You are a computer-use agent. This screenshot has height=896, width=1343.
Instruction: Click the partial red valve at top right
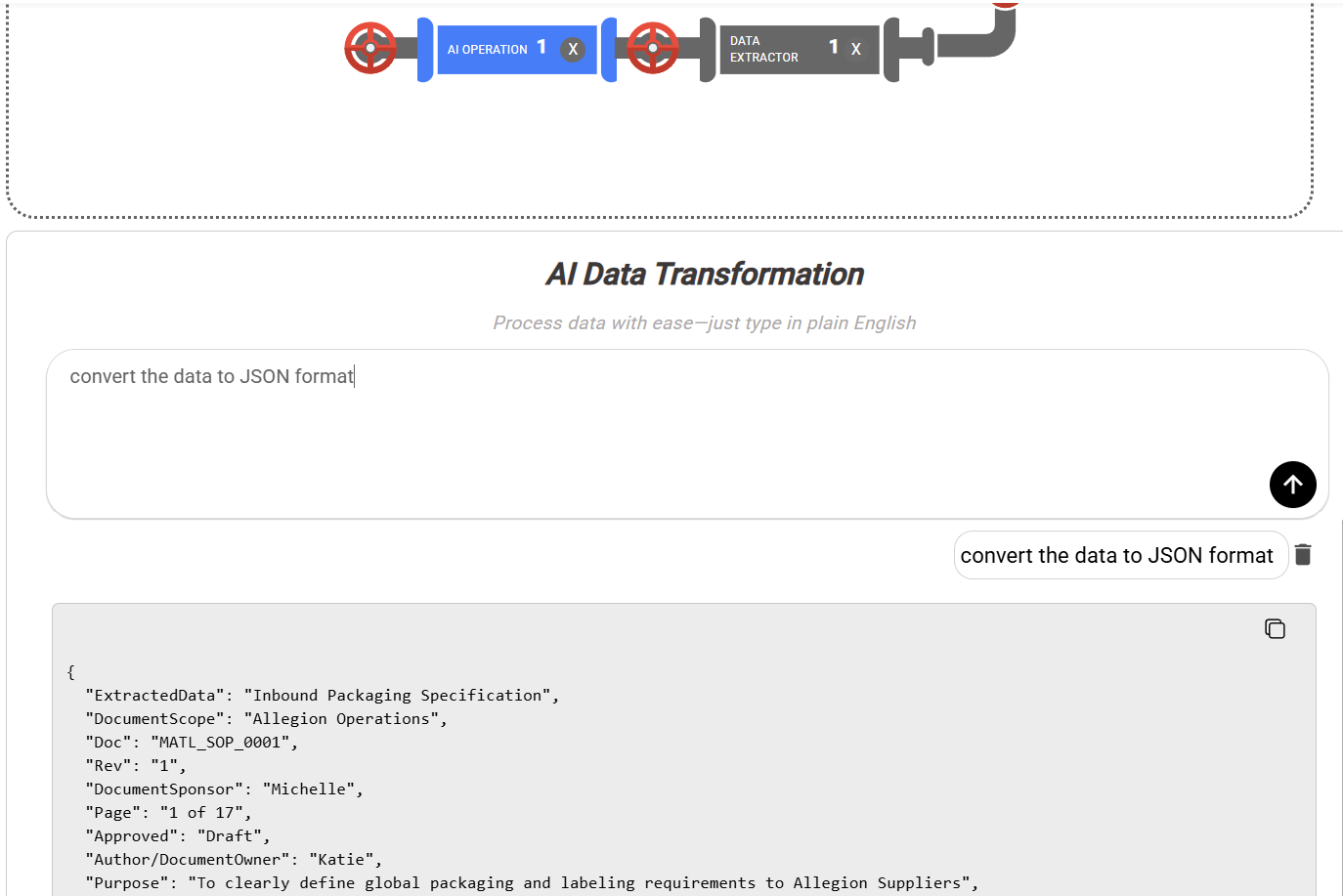[1005, 3]
